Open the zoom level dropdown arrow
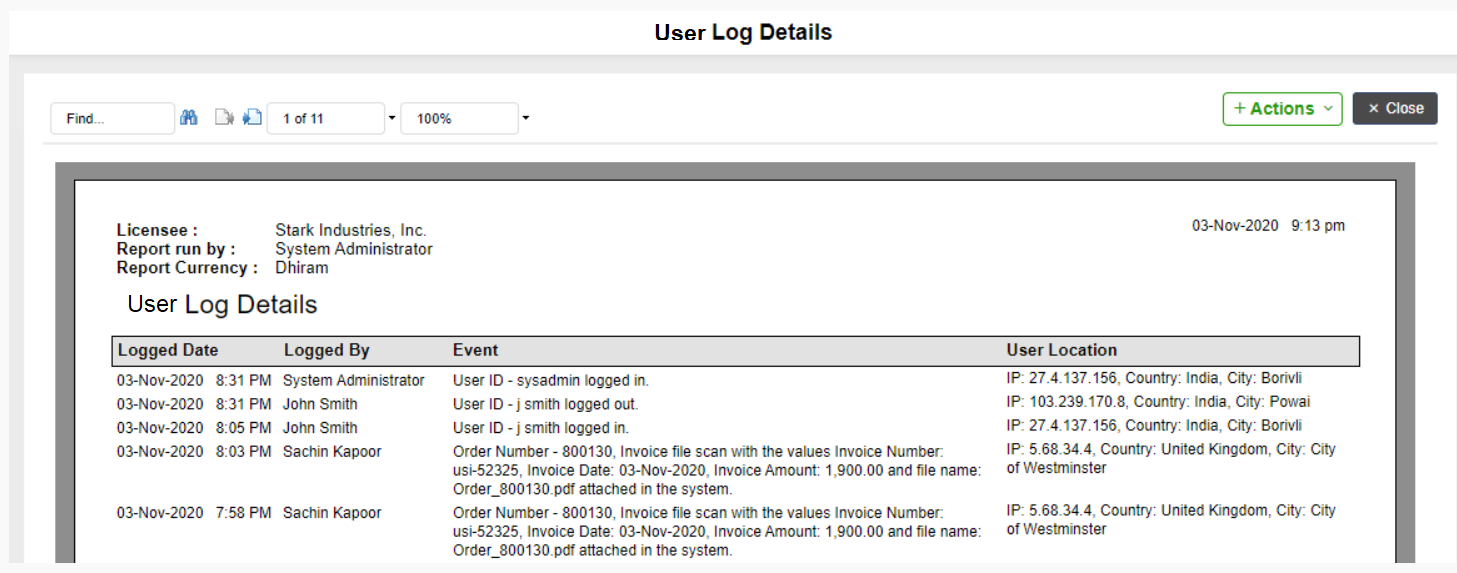Image resolution: width=1457 pixels, height=573 pixels. [x=526, y=119]
